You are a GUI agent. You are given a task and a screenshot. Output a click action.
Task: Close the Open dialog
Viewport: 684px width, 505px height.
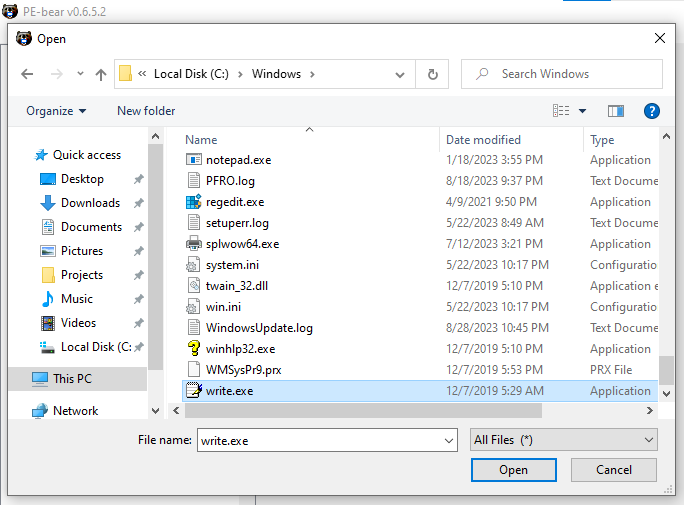click(660, 38)
